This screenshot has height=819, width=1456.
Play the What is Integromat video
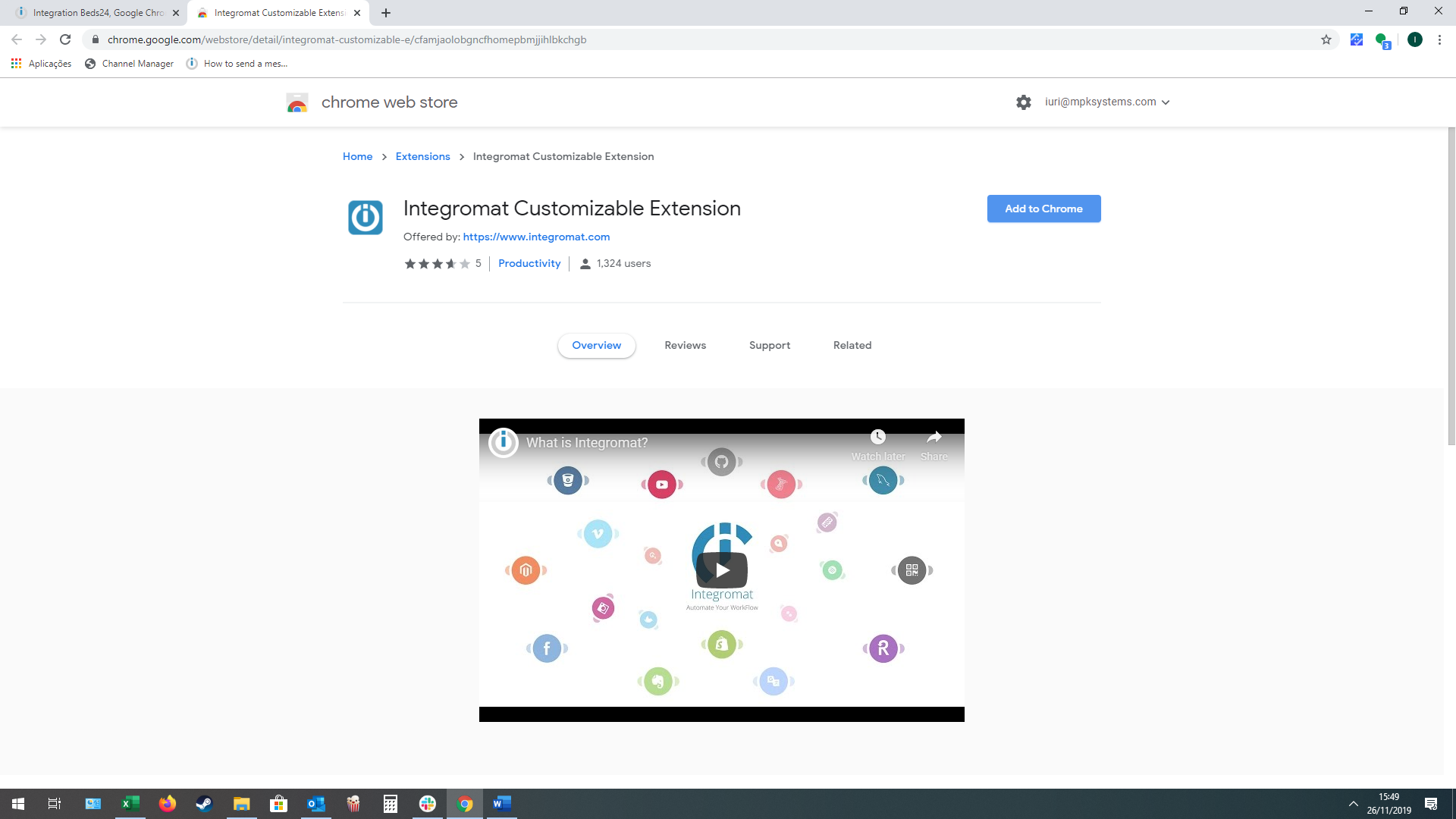point(722,570)
